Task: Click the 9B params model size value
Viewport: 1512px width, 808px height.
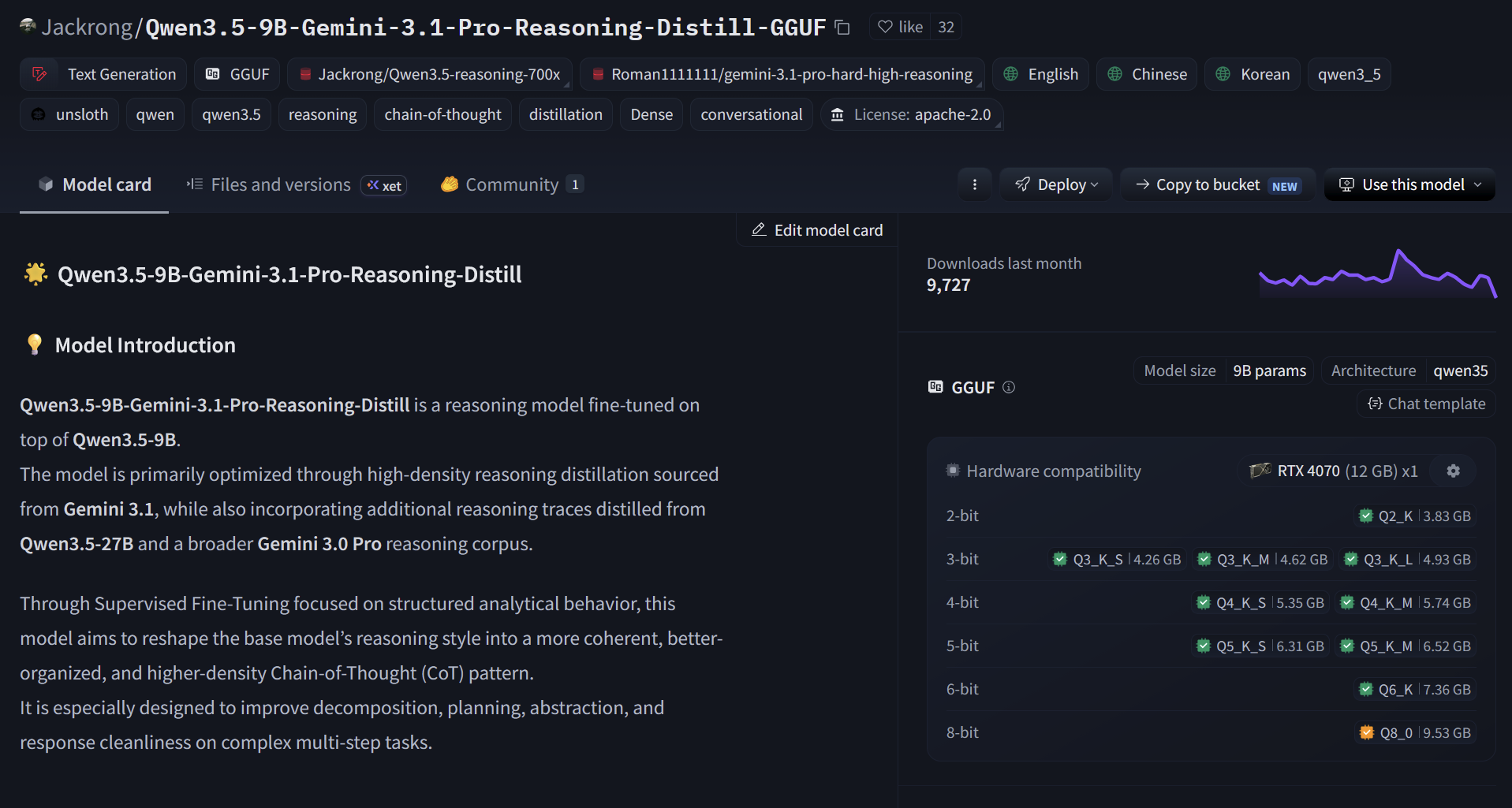Action: coord(1269,370)
